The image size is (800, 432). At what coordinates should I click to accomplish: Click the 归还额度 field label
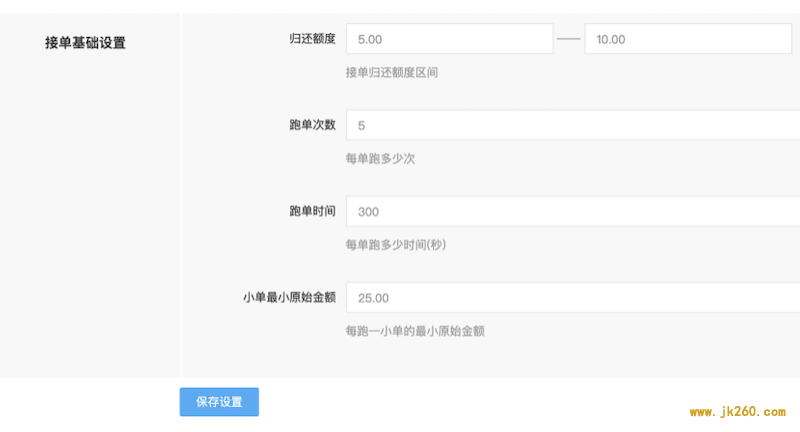[x=312, y=39]
